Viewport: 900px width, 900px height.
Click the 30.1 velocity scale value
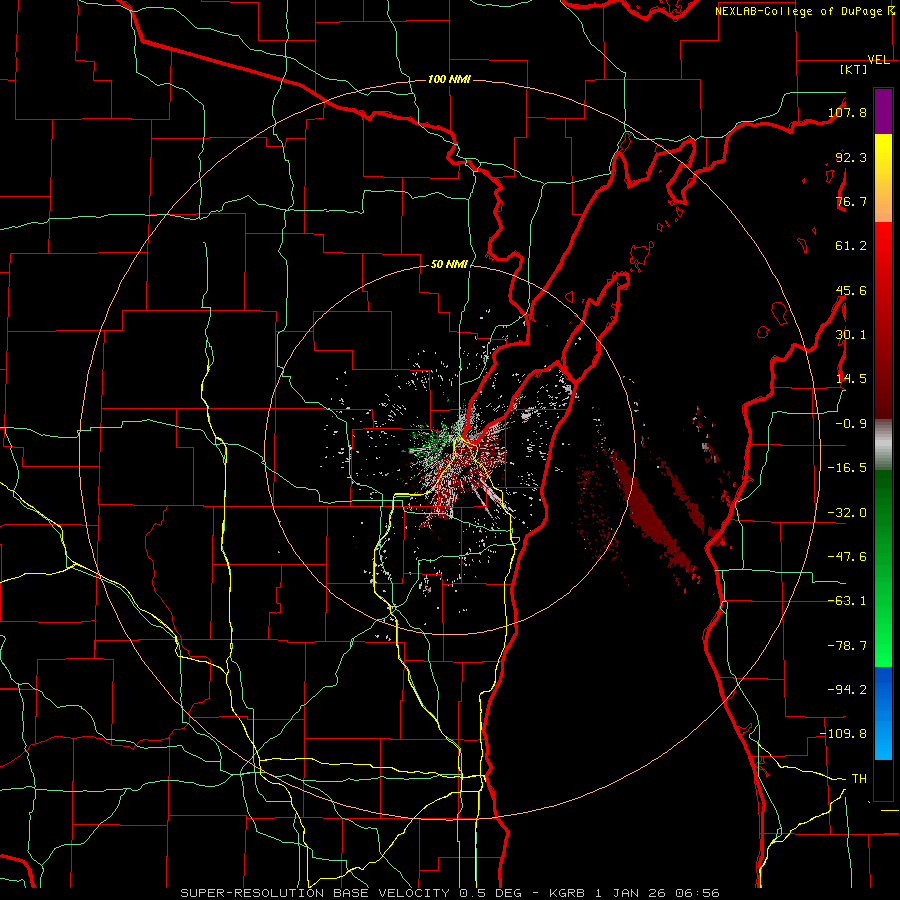[x=851, y=334]
